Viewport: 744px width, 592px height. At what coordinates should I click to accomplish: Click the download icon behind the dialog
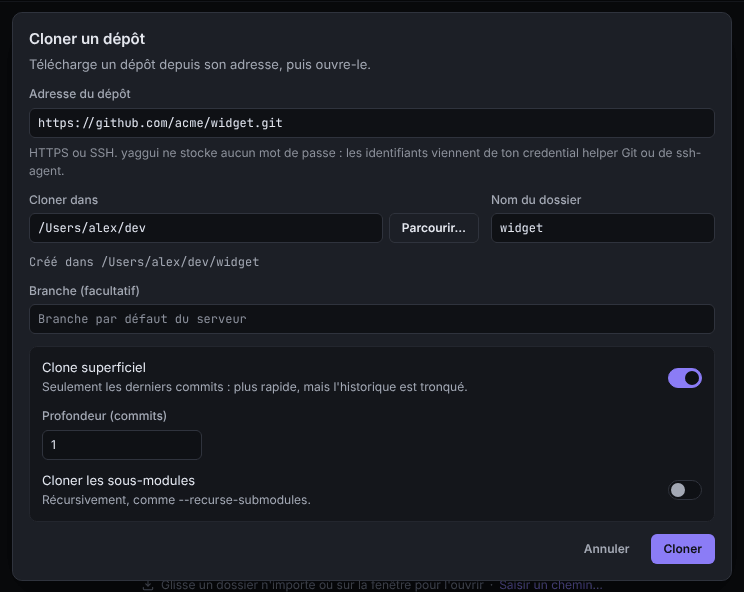pyautogui.click(x=148, y=585)
